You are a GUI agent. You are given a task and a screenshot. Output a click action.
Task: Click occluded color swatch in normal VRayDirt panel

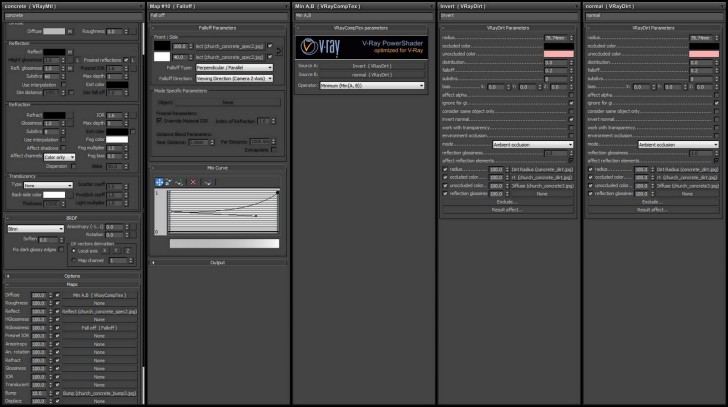coord(704,46)
